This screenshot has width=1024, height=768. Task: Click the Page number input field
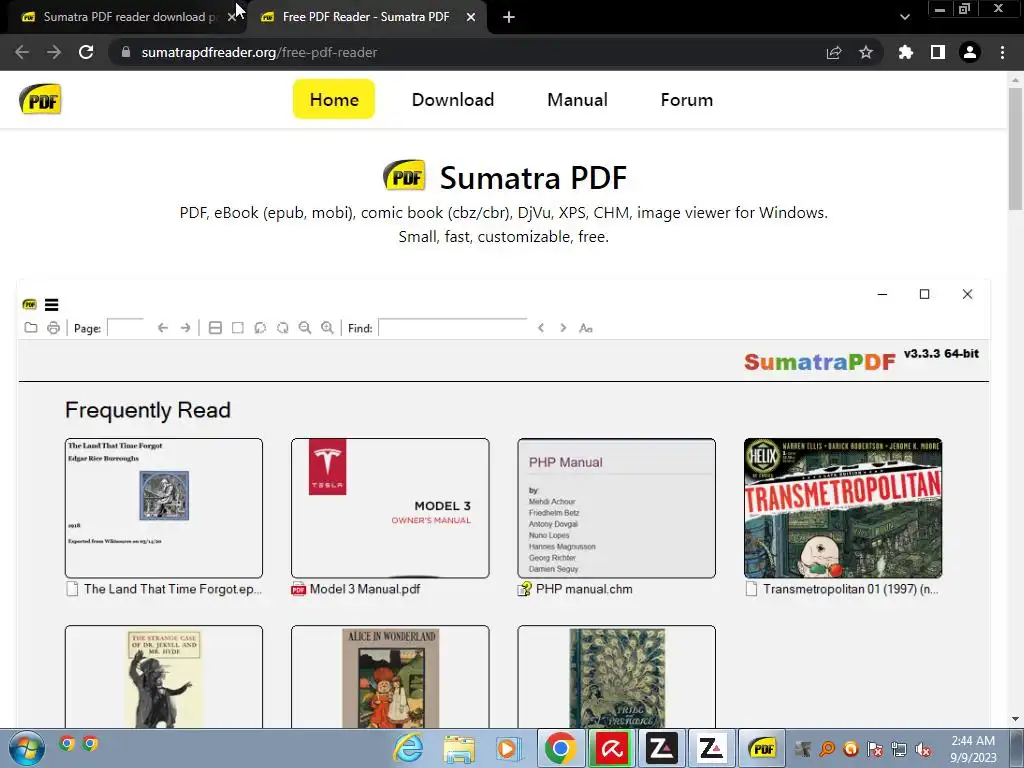[x=125, y=327]
